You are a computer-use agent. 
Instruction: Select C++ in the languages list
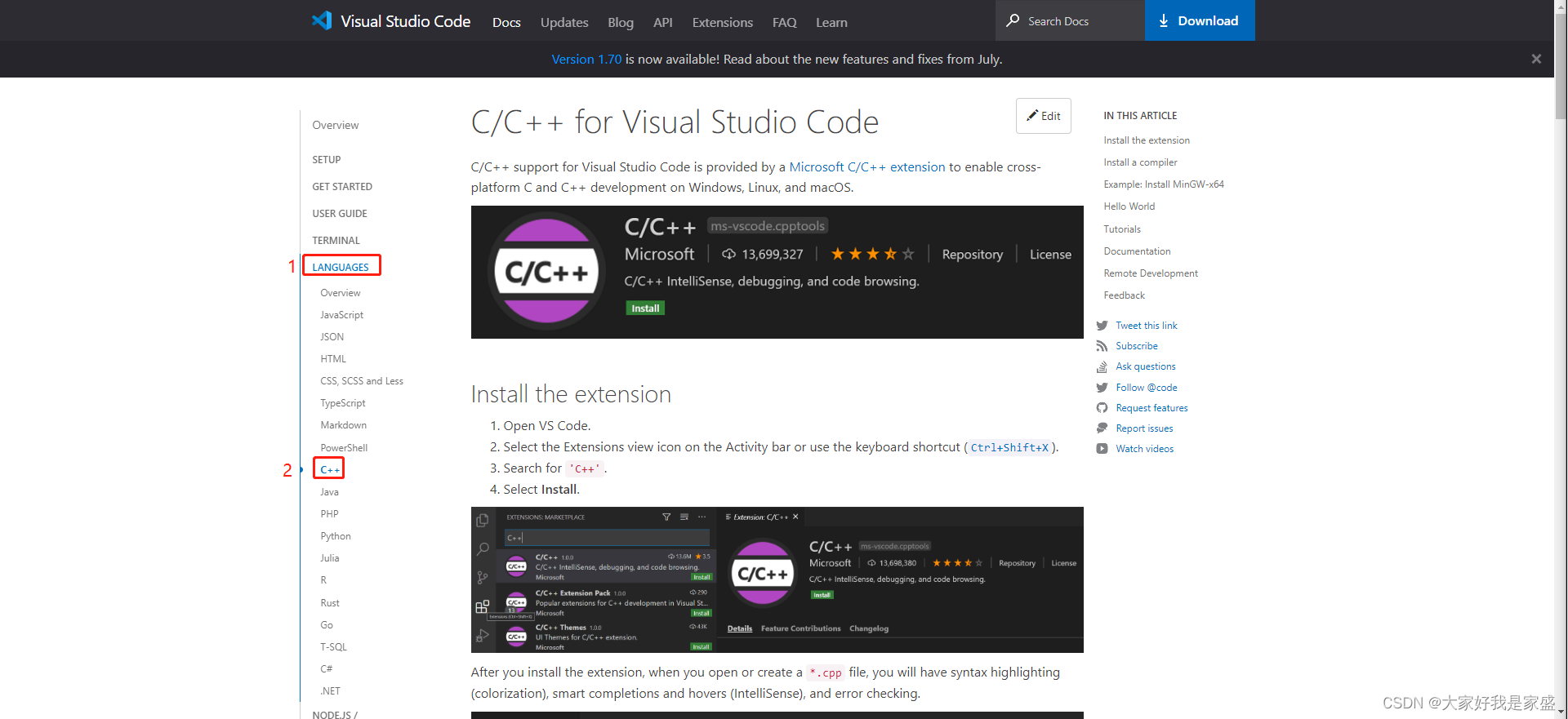click(330, 470)
